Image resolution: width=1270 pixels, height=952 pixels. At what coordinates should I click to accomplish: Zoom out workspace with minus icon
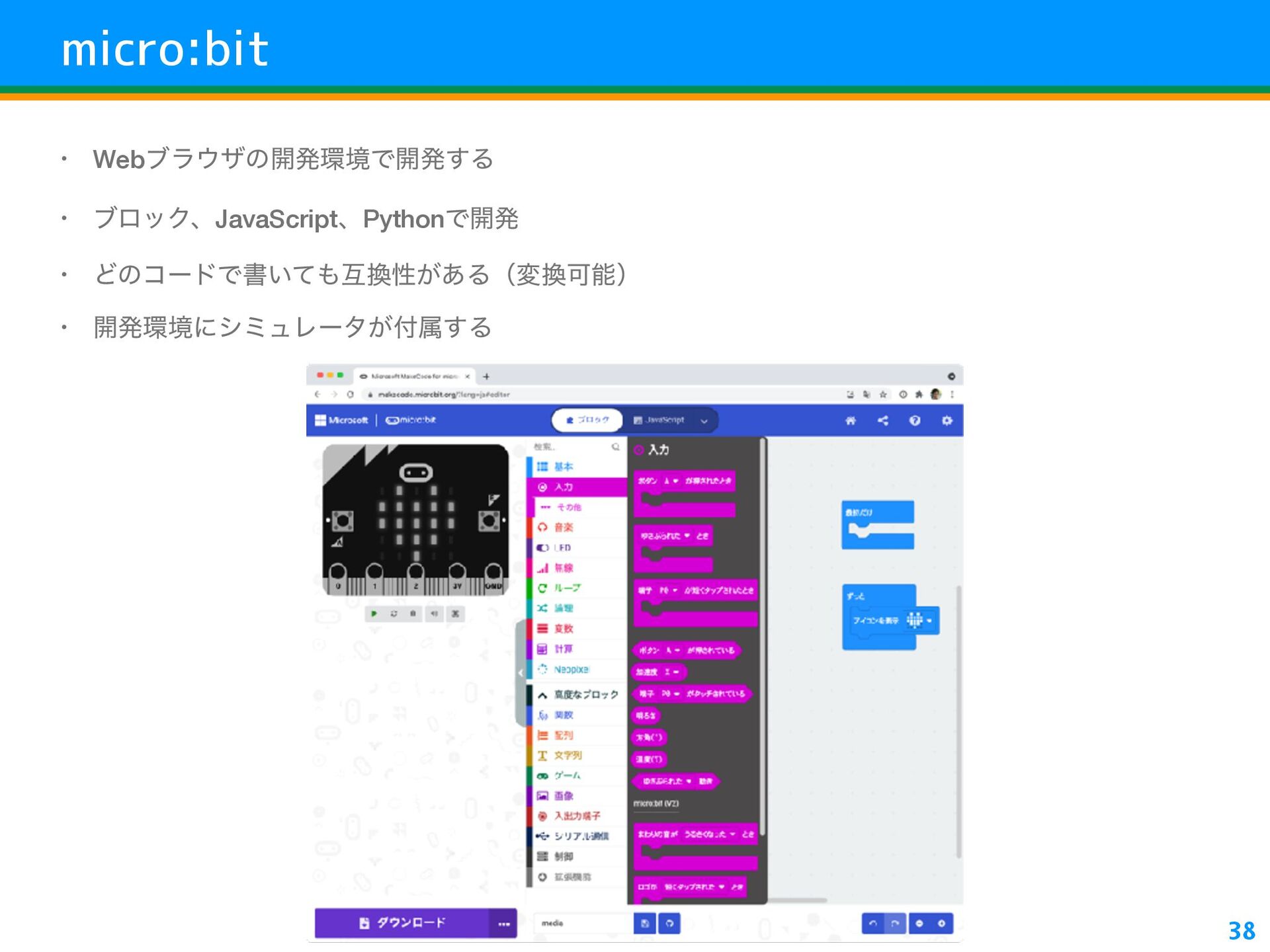919,924
